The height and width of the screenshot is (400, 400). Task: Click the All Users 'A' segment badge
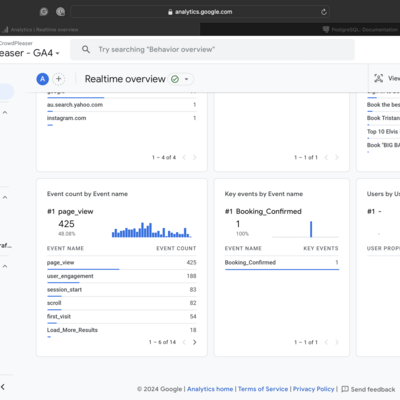click(42, 79)
